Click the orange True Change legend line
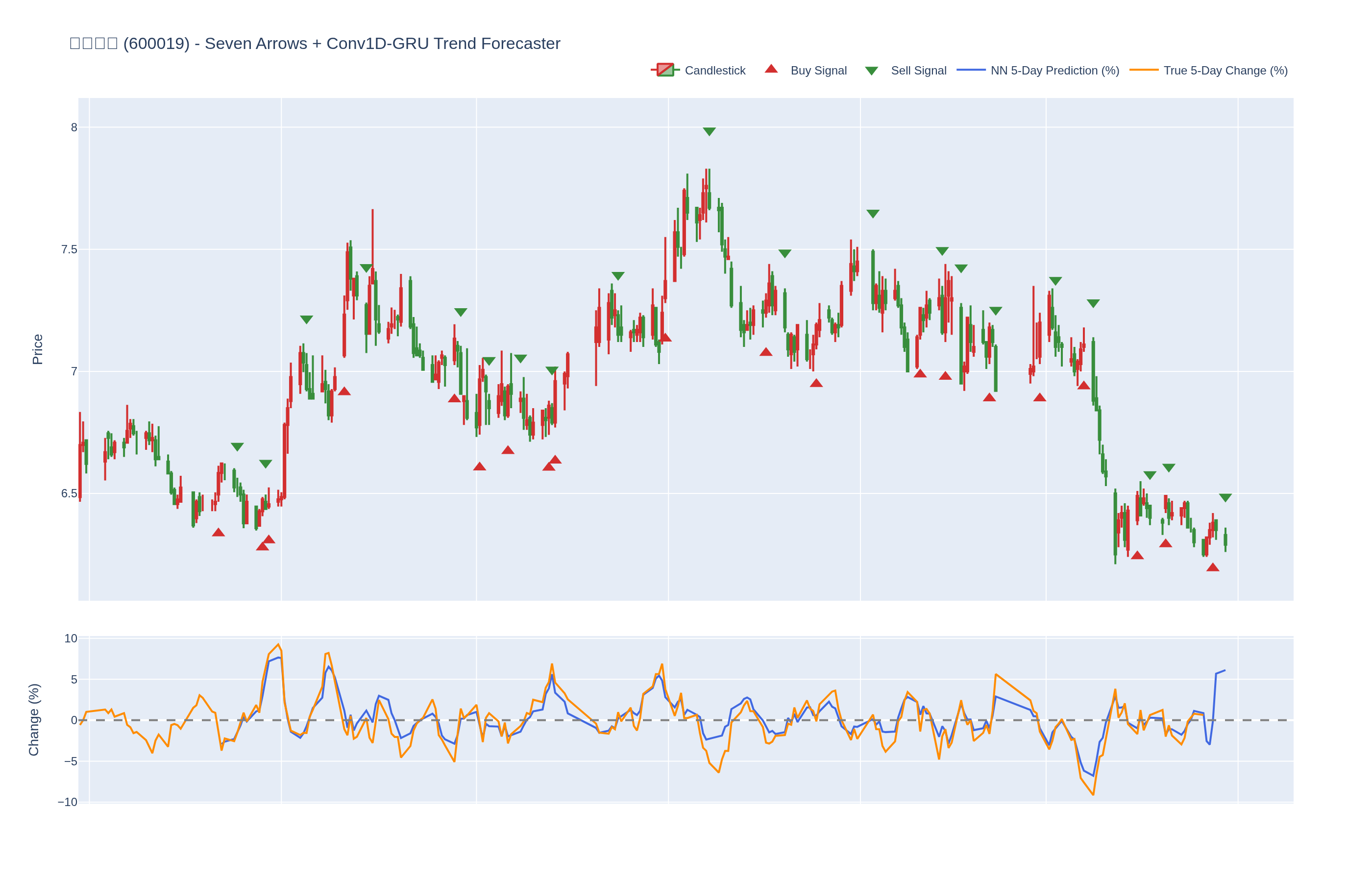Screen dimensions: 1372x882 pos(1144,71)
